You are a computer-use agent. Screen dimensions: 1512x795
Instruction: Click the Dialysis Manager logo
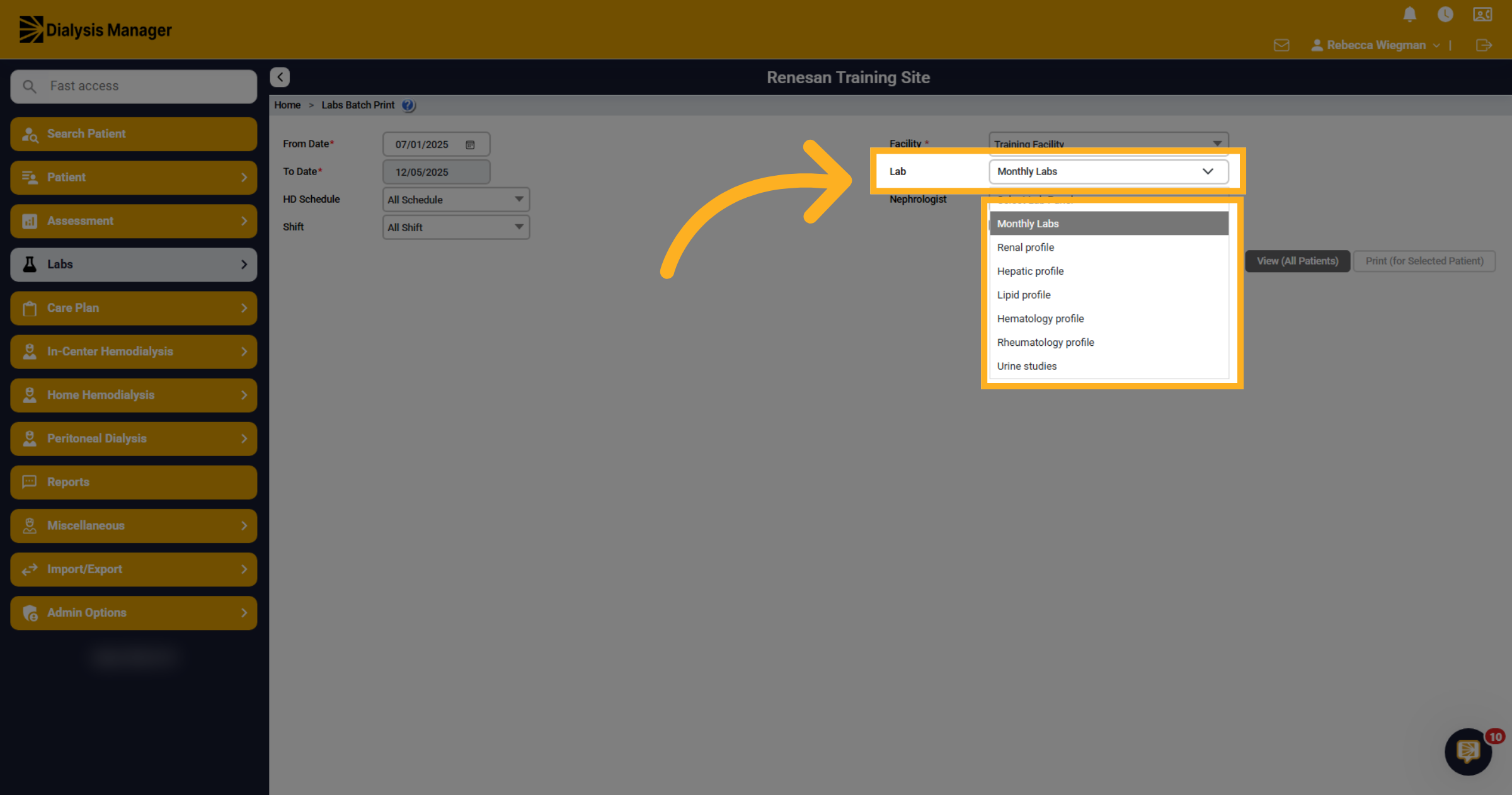tap(95, 30)
